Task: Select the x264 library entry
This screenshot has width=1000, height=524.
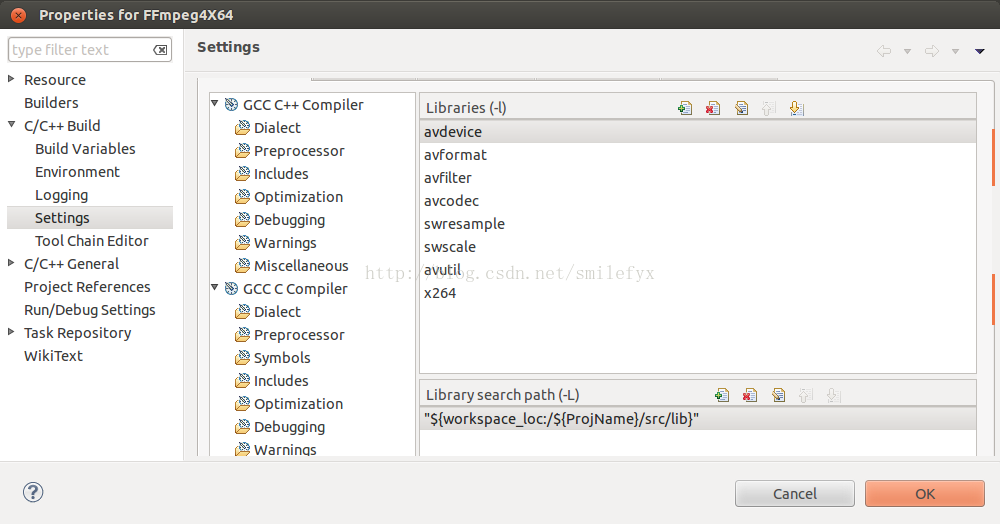Action: pyautogui.click(x=698, y=293)
